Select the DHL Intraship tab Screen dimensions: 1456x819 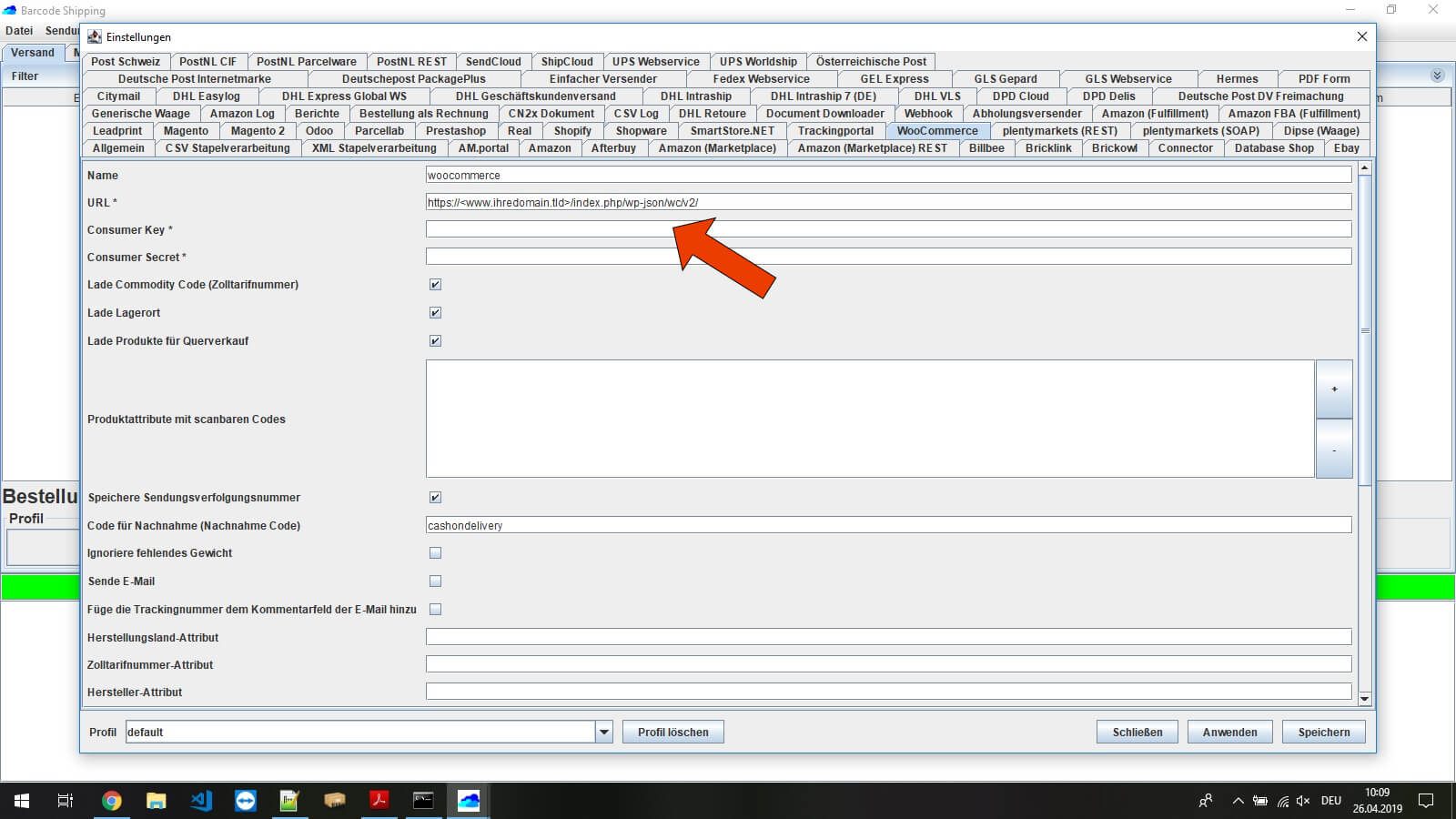coord(696,96)
